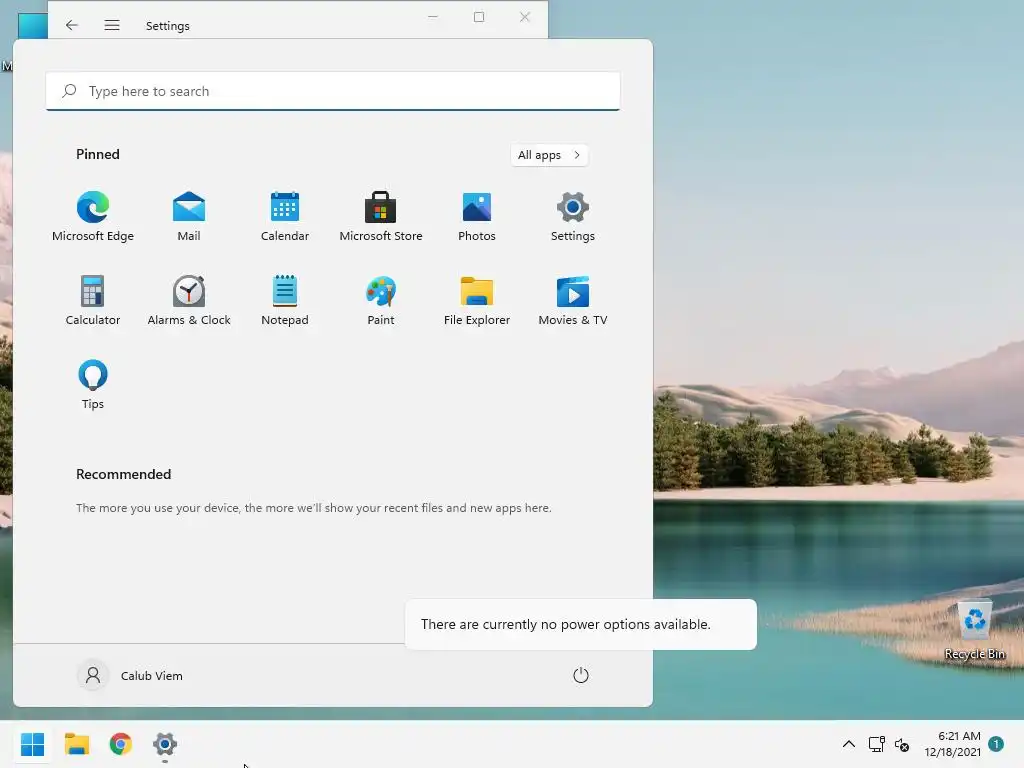Go back in the Settings window
The width and height of the screenshot is (1024, 768).
[x=72, y=25]
